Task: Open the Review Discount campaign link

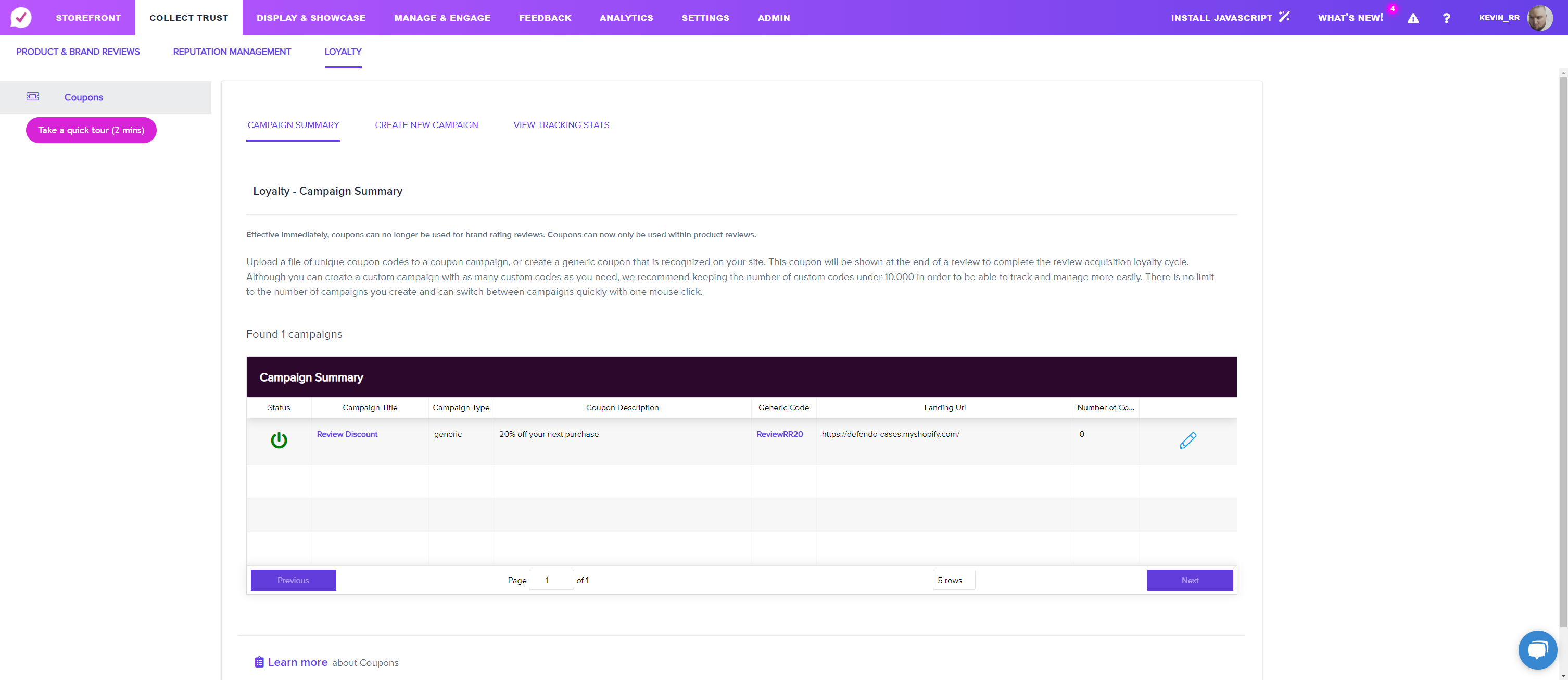Action: (x=347, y=434)
